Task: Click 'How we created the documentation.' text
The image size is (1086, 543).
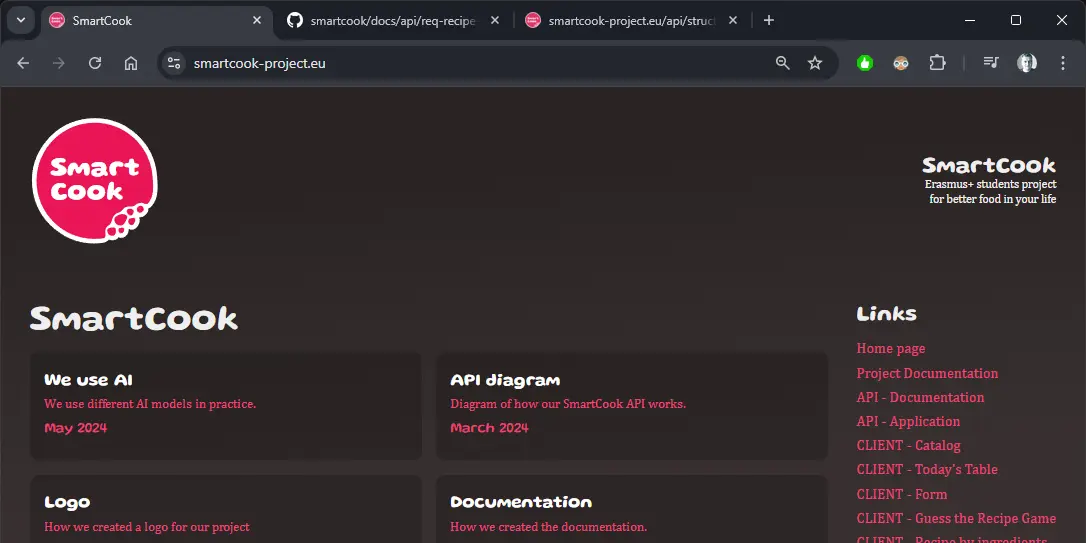Action: [x=549, y=527]
